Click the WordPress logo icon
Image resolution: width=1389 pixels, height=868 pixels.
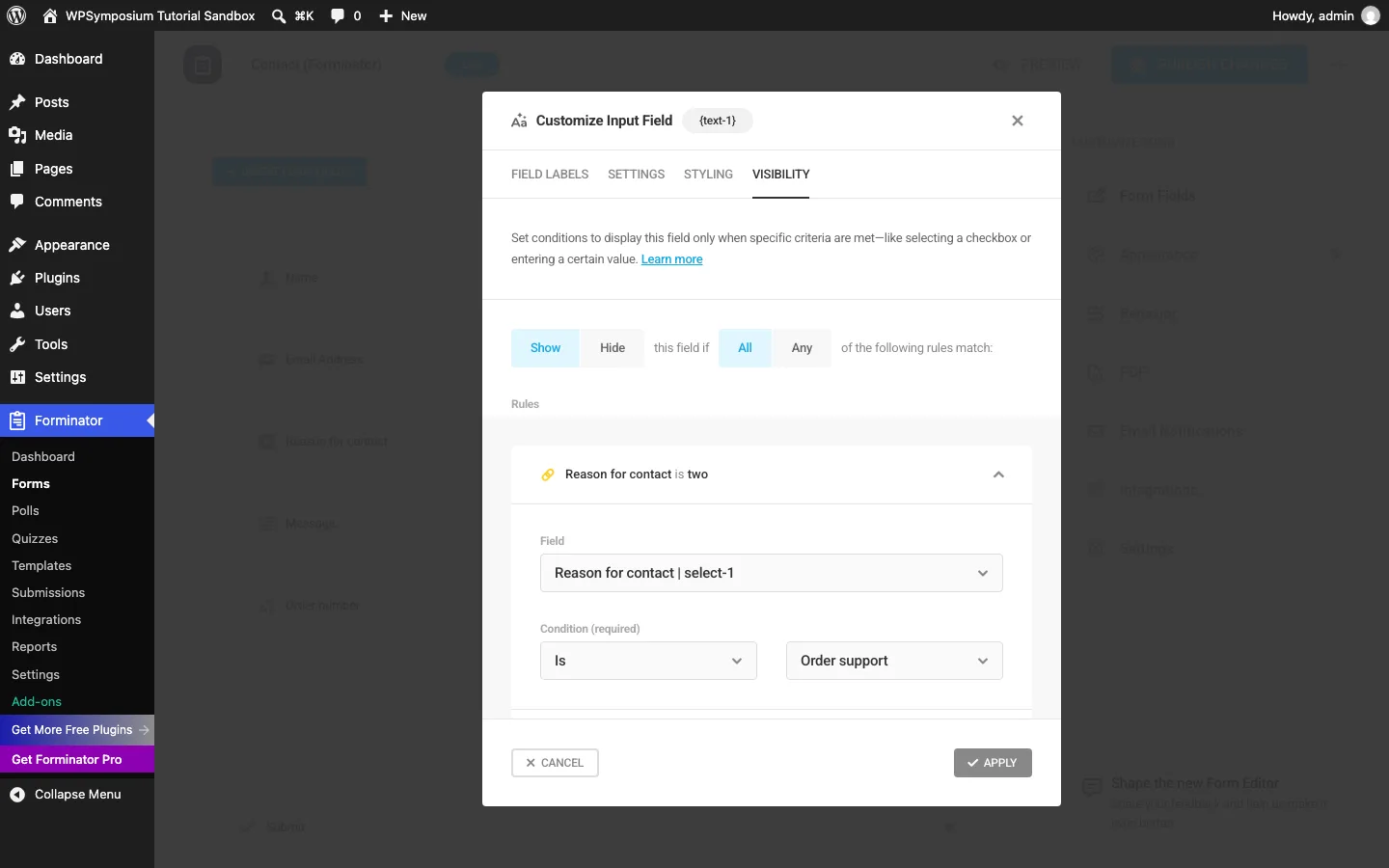(16, 15)
